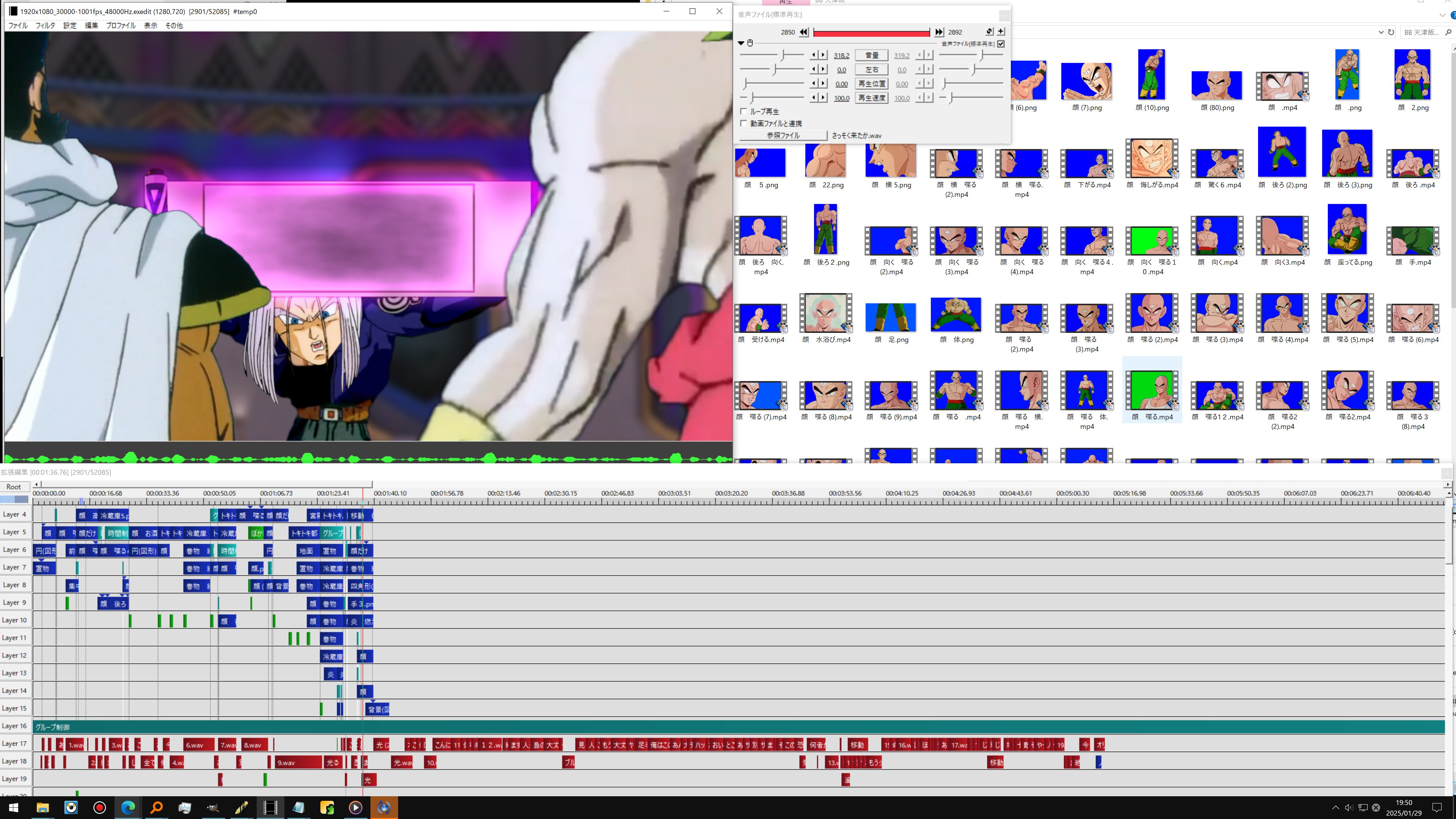
Task: Click the mouse icon in the audio settings dialog
Action: 750,43
